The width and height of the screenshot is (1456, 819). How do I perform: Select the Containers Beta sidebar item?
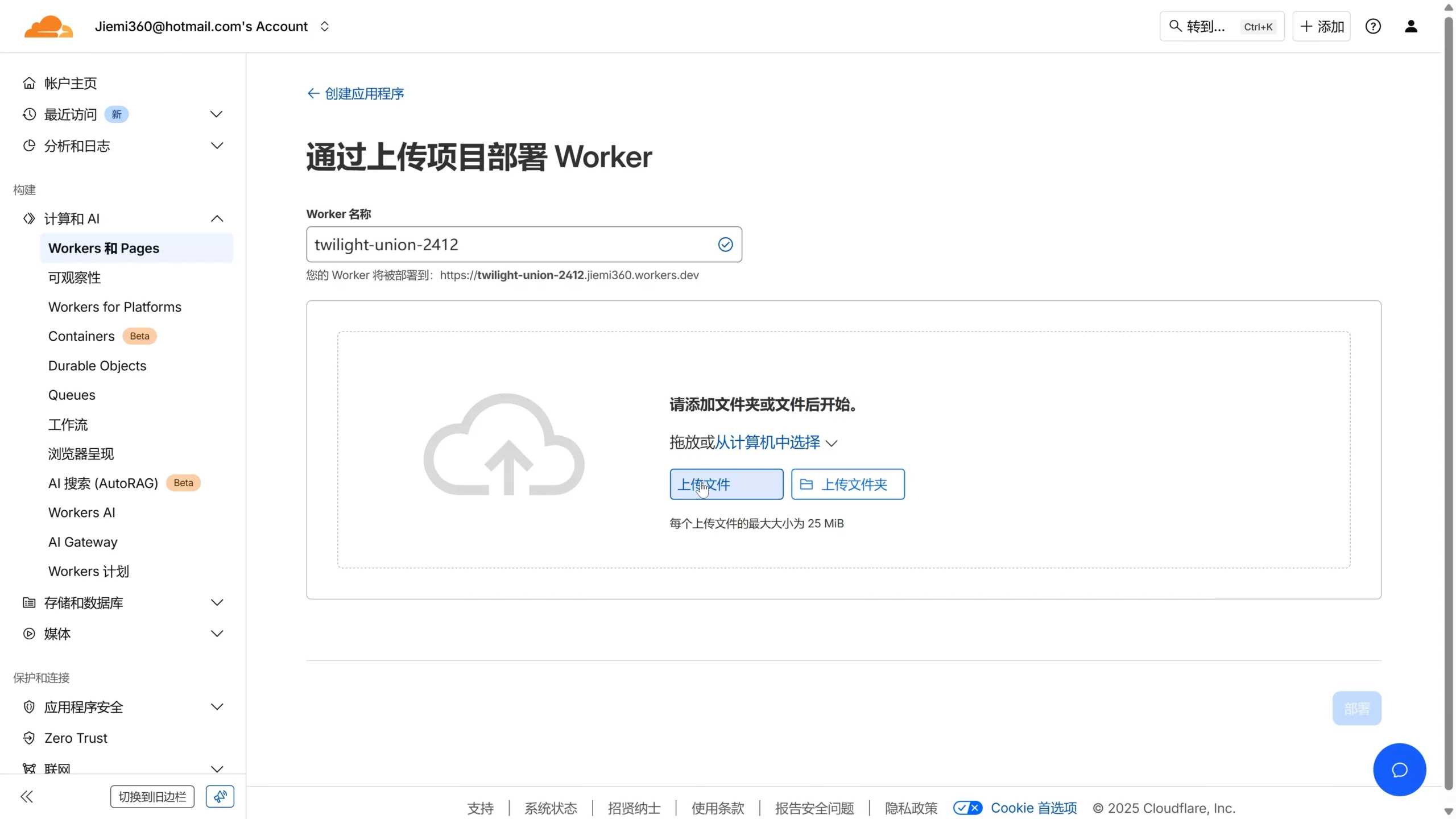[x=81, y=336]
